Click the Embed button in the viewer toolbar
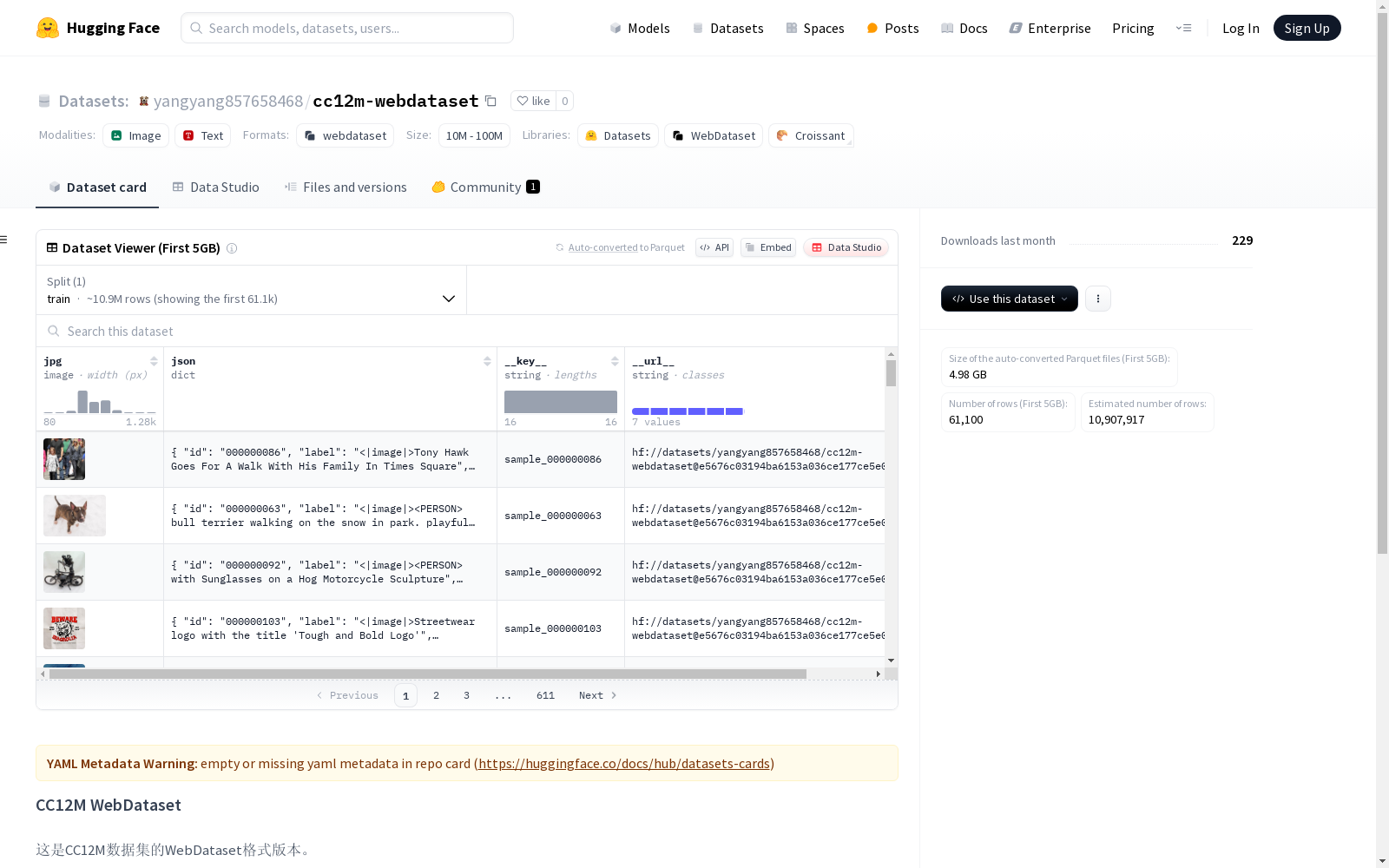 (x=767, y=247)
